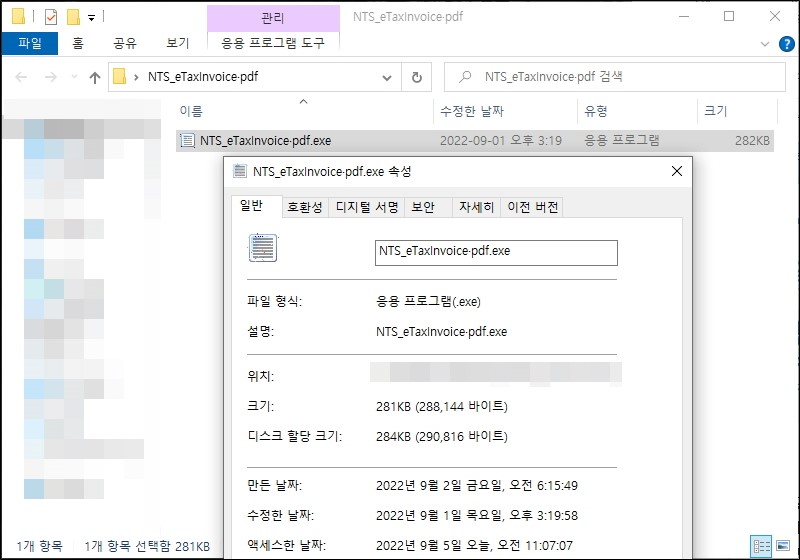
Task: Switch to details view icon
Action: 761,546
